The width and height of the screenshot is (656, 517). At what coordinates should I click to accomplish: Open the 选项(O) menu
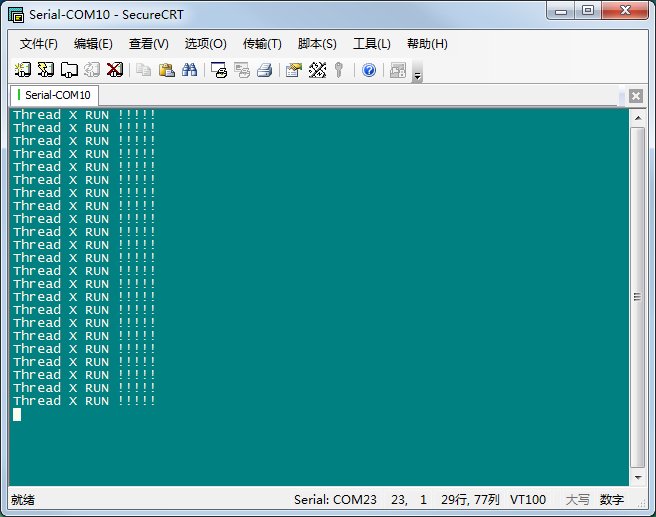[205, 44]
